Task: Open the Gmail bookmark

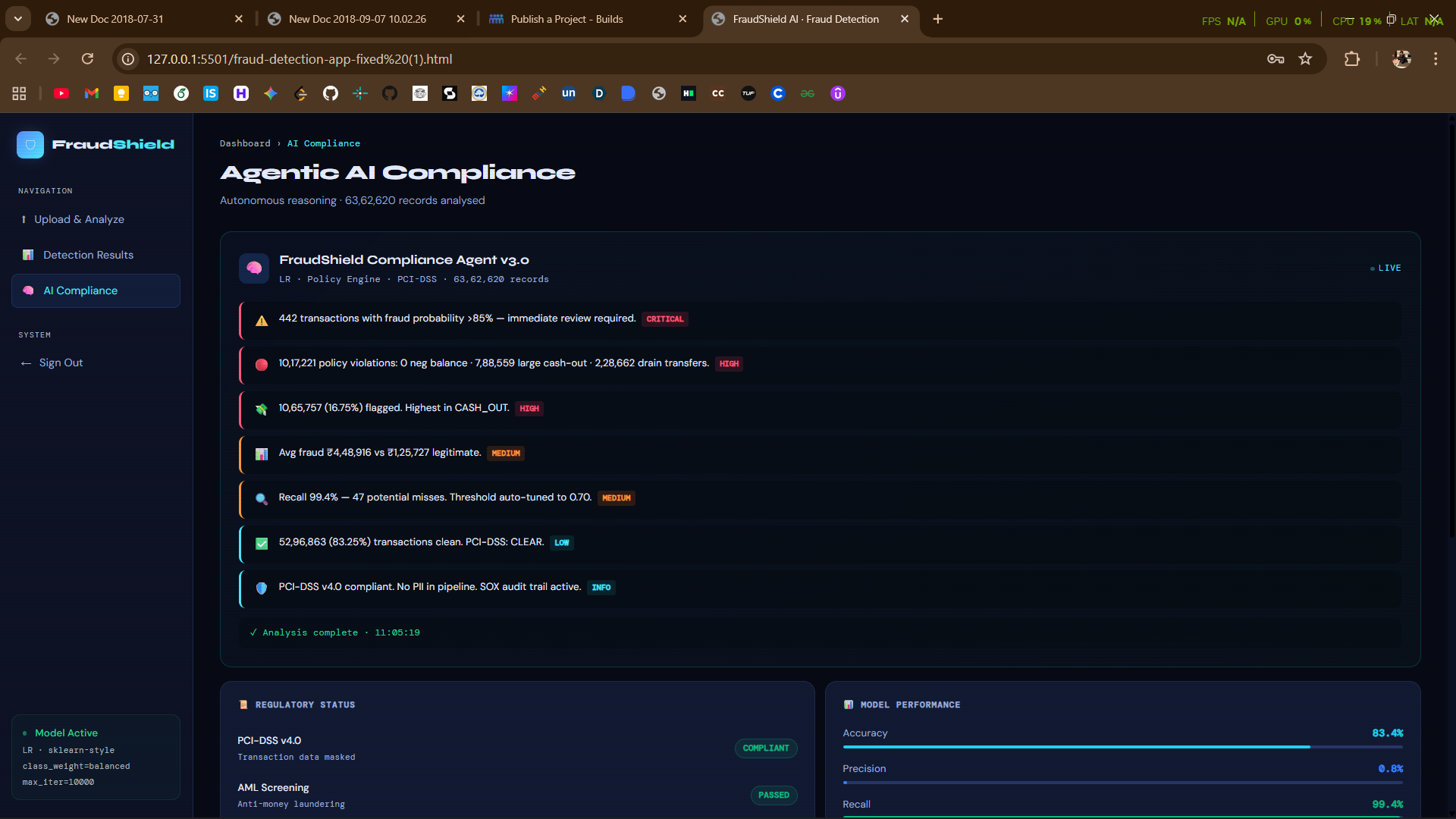Action: tap(92, 93)
